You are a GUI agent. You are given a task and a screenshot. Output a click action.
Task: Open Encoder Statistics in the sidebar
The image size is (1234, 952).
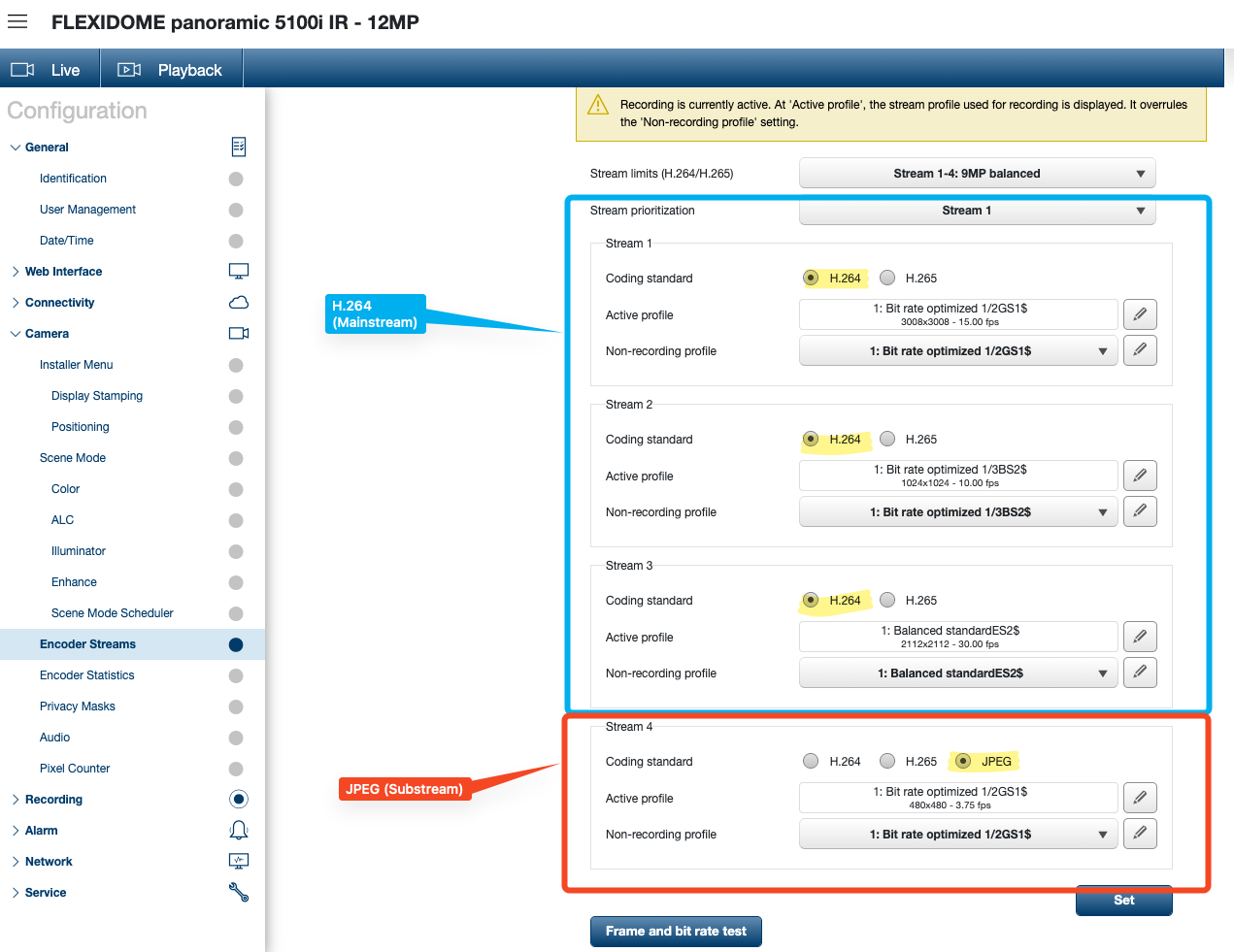tap(87, 675)
